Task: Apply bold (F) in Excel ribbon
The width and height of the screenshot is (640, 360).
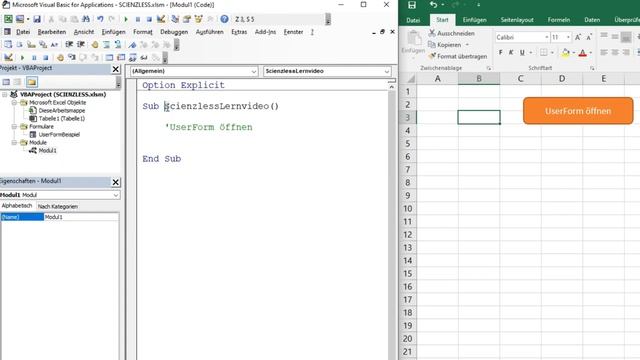Action: pos(500,52)
